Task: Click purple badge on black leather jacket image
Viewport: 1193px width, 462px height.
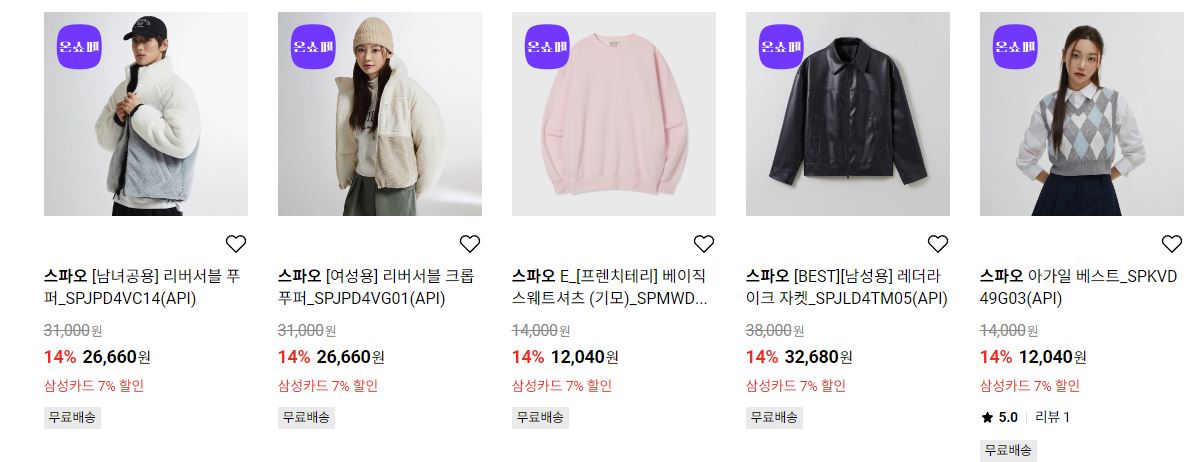Action: pos(781,46)
